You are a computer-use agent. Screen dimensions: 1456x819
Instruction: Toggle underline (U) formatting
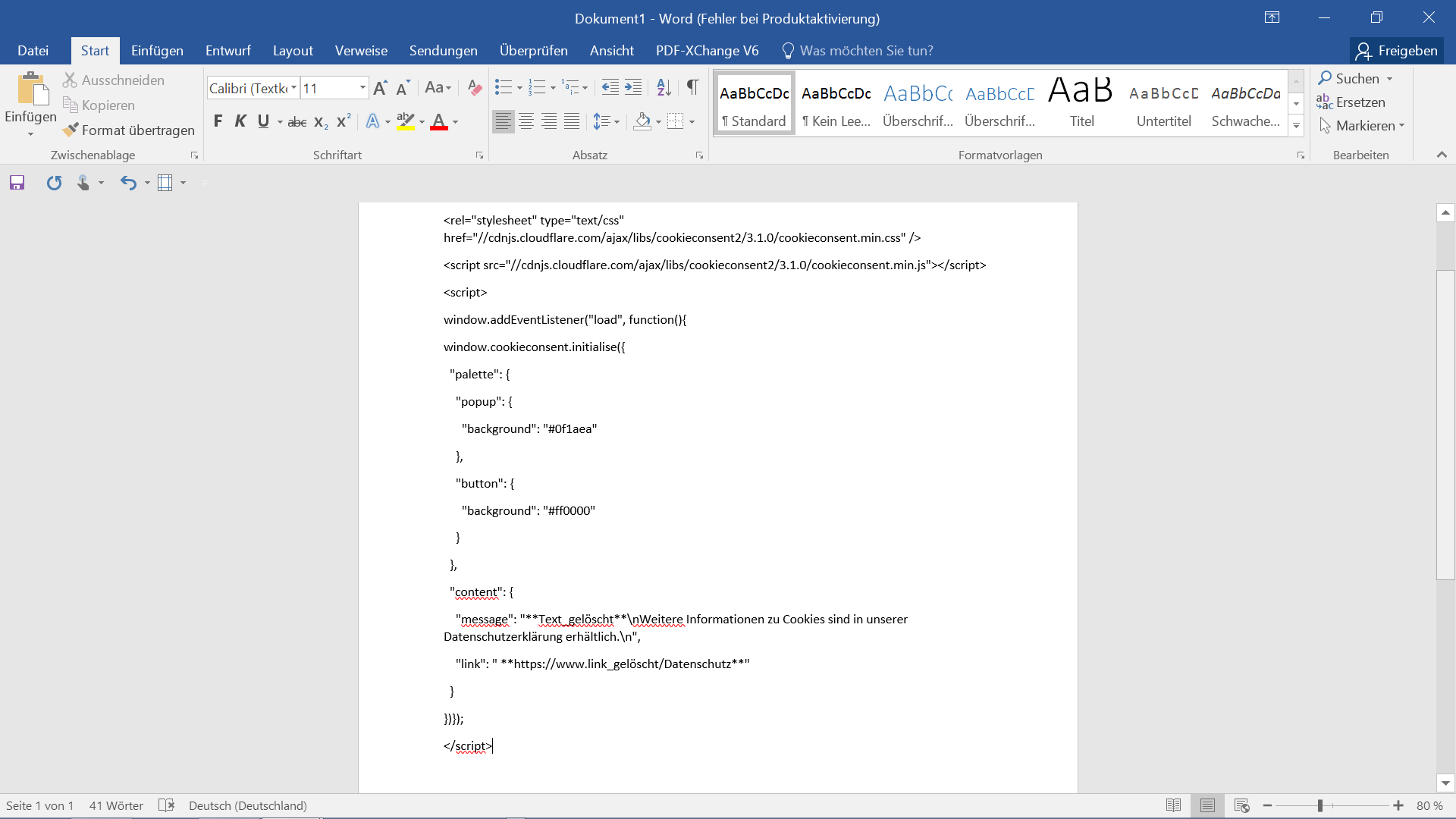click(263, 121)
